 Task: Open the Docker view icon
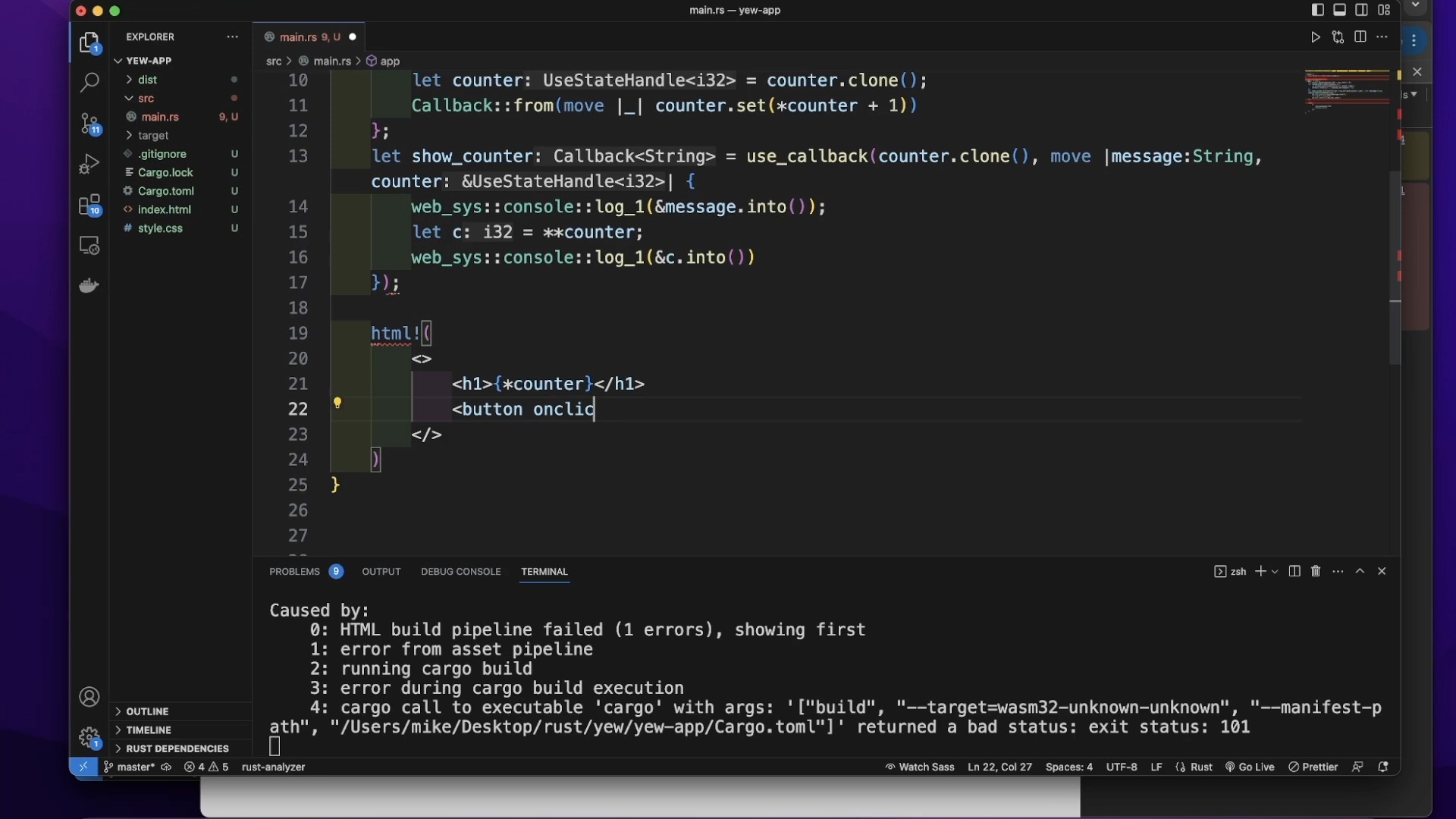89,286
